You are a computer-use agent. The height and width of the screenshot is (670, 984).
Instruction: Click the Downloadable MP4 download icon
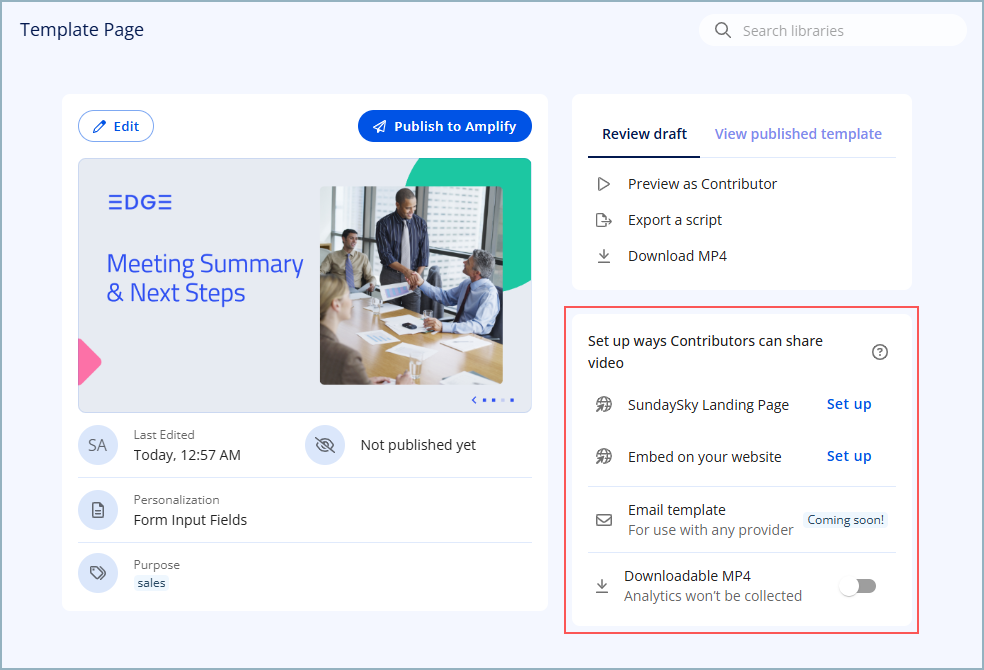tap(602, 586)
